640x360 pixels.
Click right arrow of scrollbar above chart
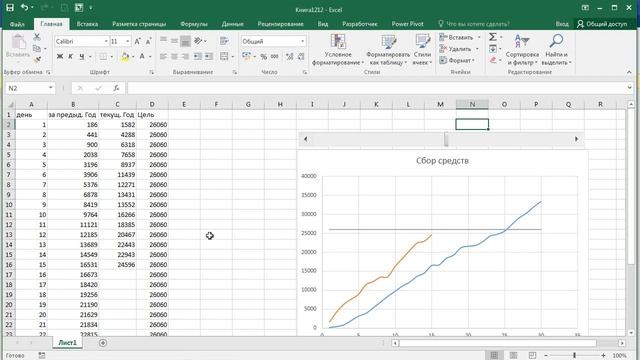point(576,139)
